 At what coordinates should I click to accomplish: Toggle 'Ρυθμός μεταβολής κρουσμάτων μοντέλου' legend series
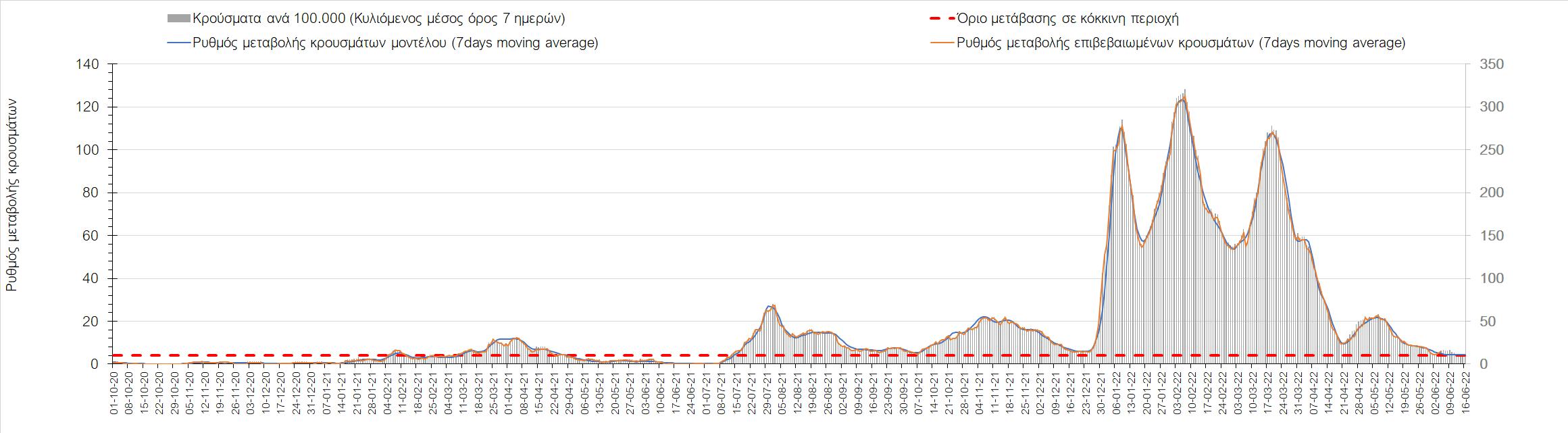pyautogui.click(x=395, y=43)
